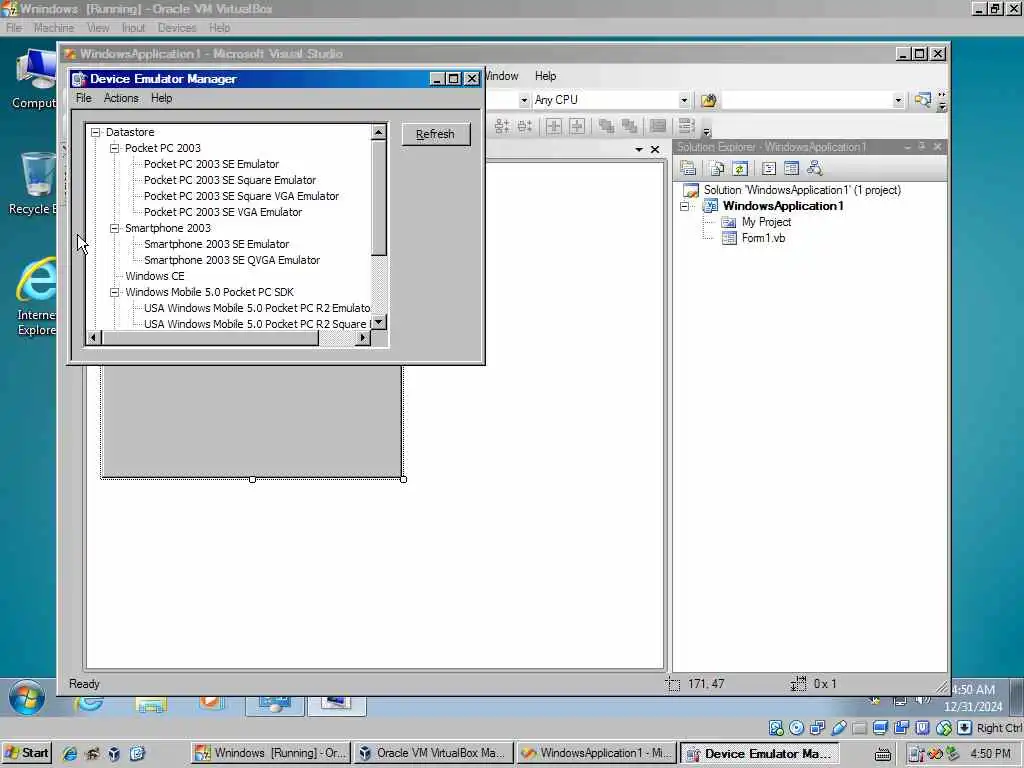The height and width of the screenshot is (768, 1024).
Task: Click the Center Vertically layout icon
Action: (577, 126)
